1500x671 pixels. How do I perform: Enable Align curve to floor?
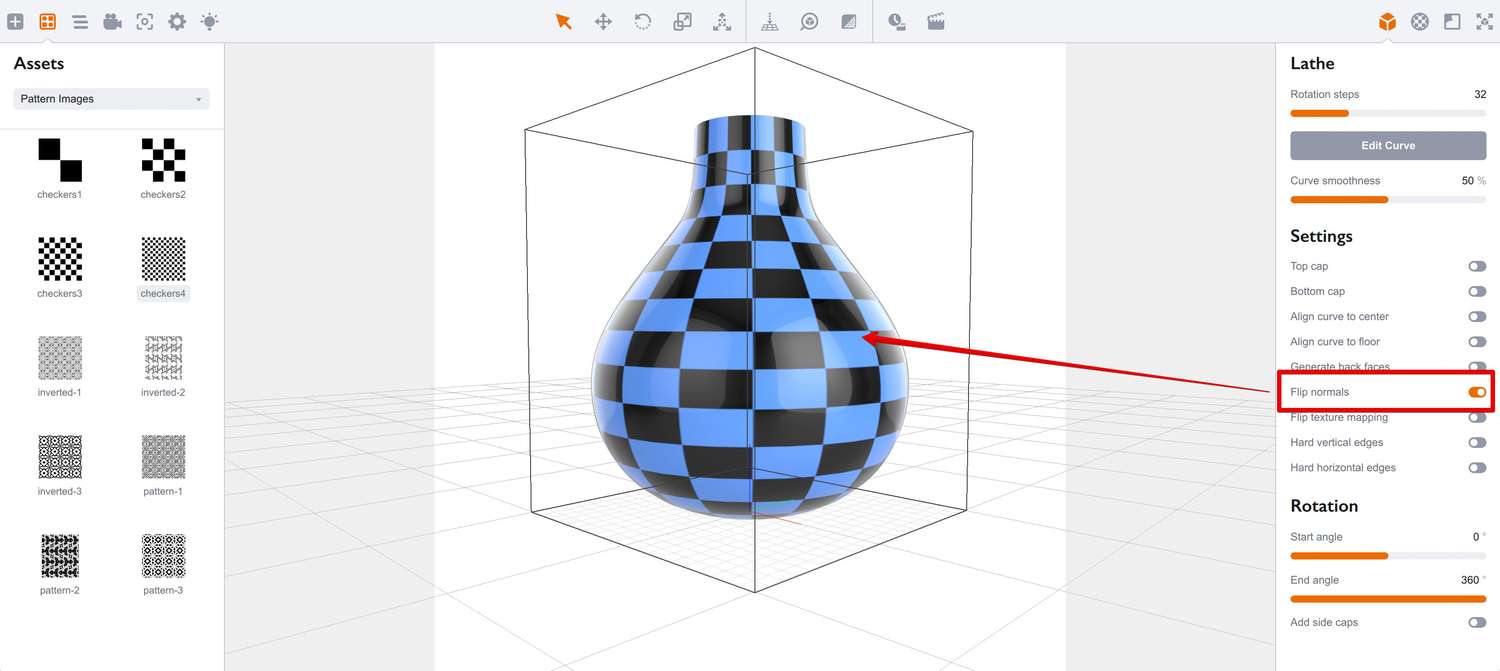pyautogui.click(x=1477, y=342)
